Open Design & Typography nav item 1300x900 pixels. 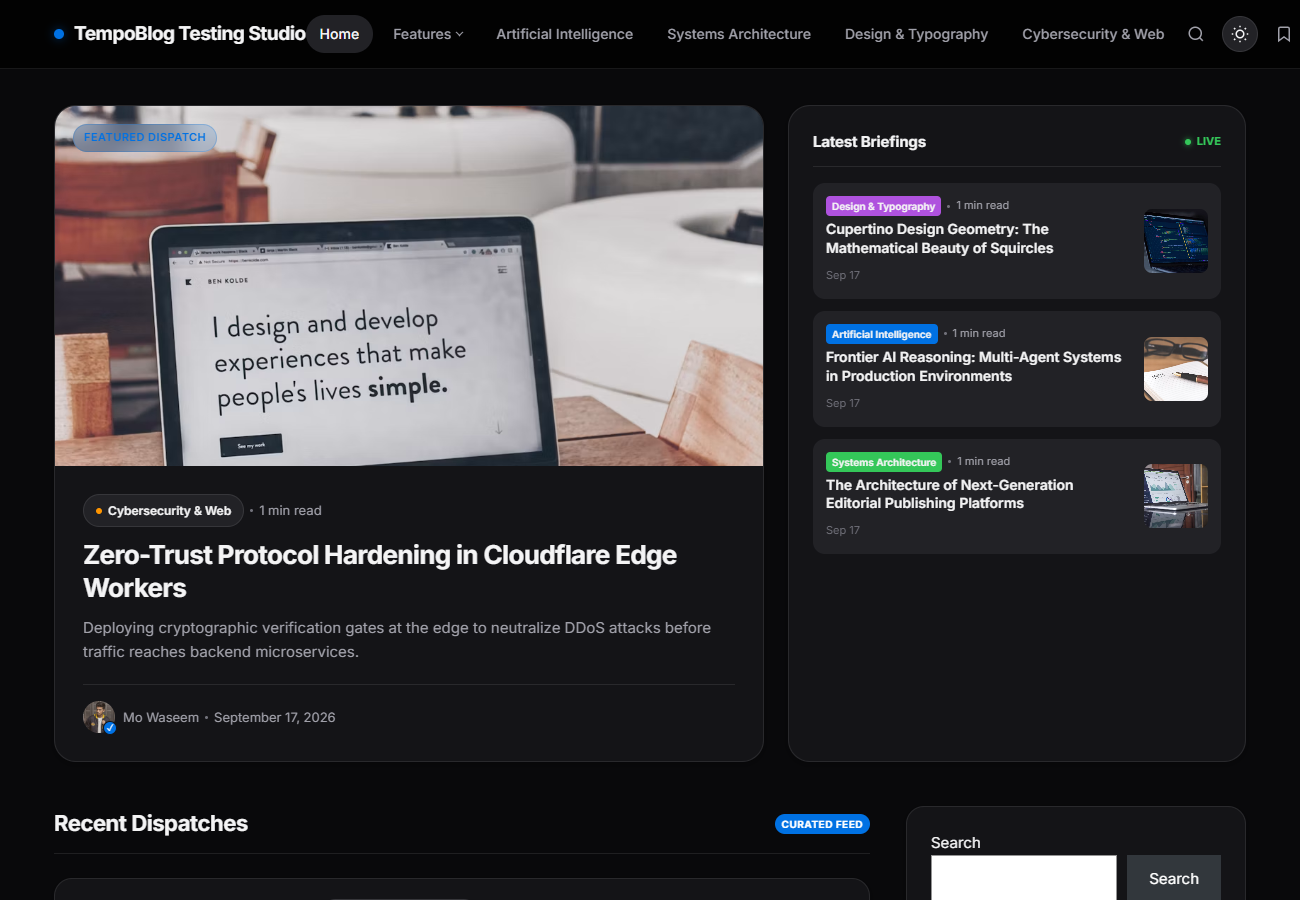[916, 34]
